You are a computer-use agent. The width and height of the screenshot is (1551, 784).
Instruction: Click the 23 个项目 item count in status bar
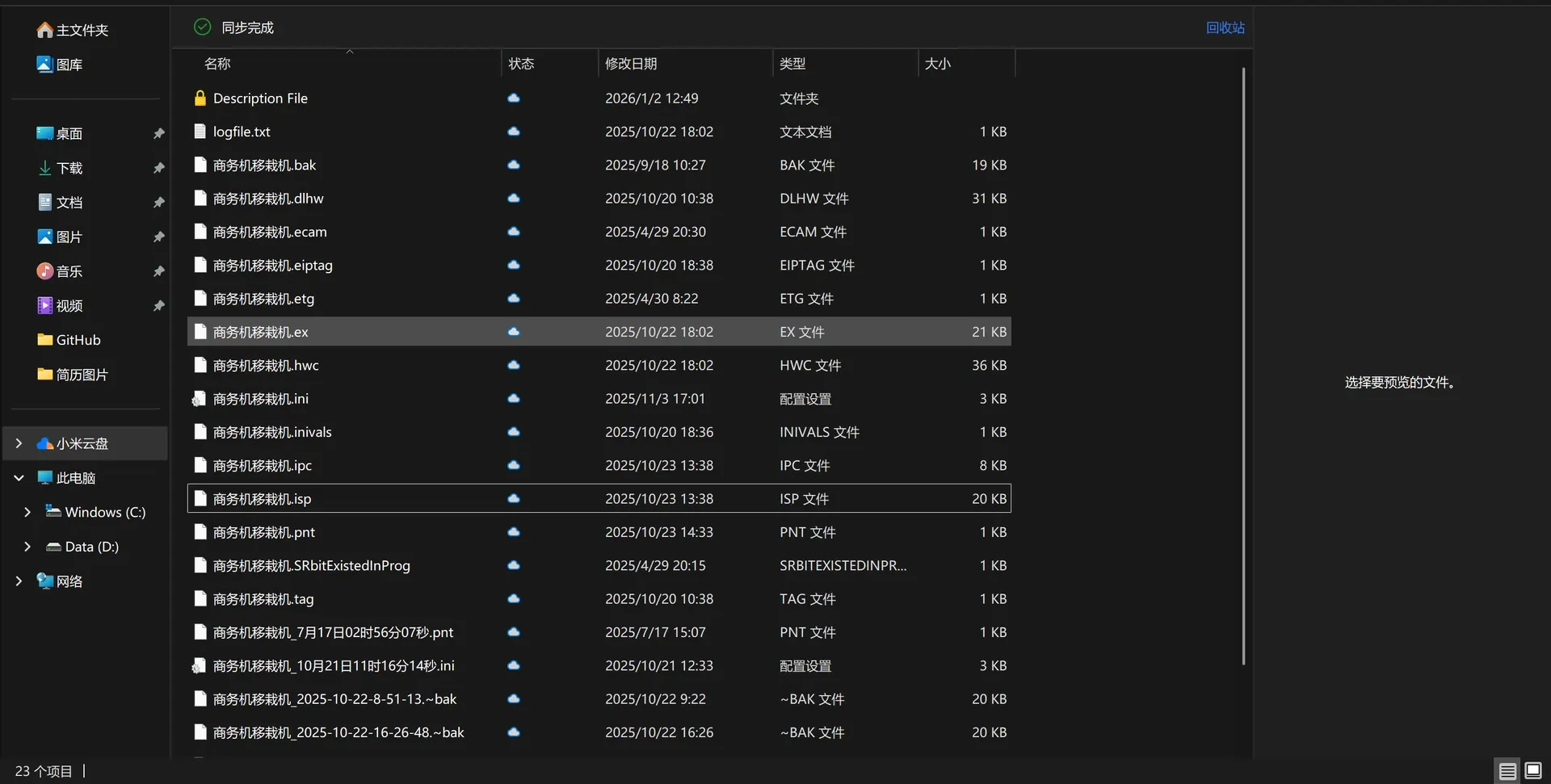click(44, 771)
